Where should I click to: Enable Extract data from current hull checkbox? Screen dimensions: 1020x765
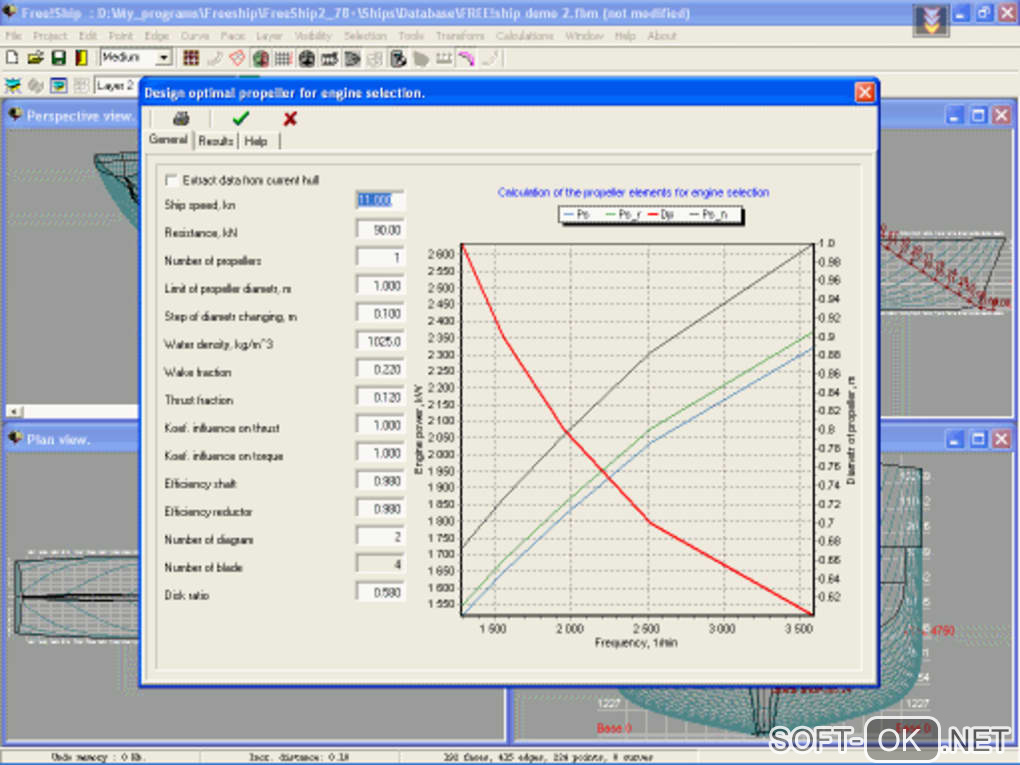pyautogui.click(x=172, y=180)
